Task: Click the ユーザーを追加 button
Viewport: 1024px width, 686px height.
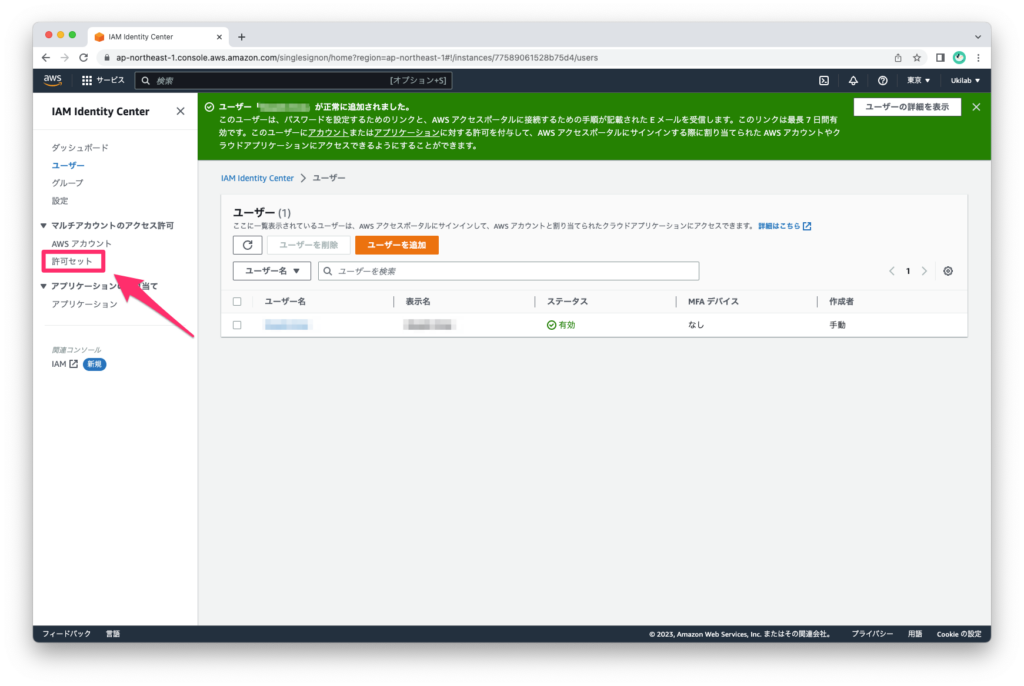Action: pos(396,245)
